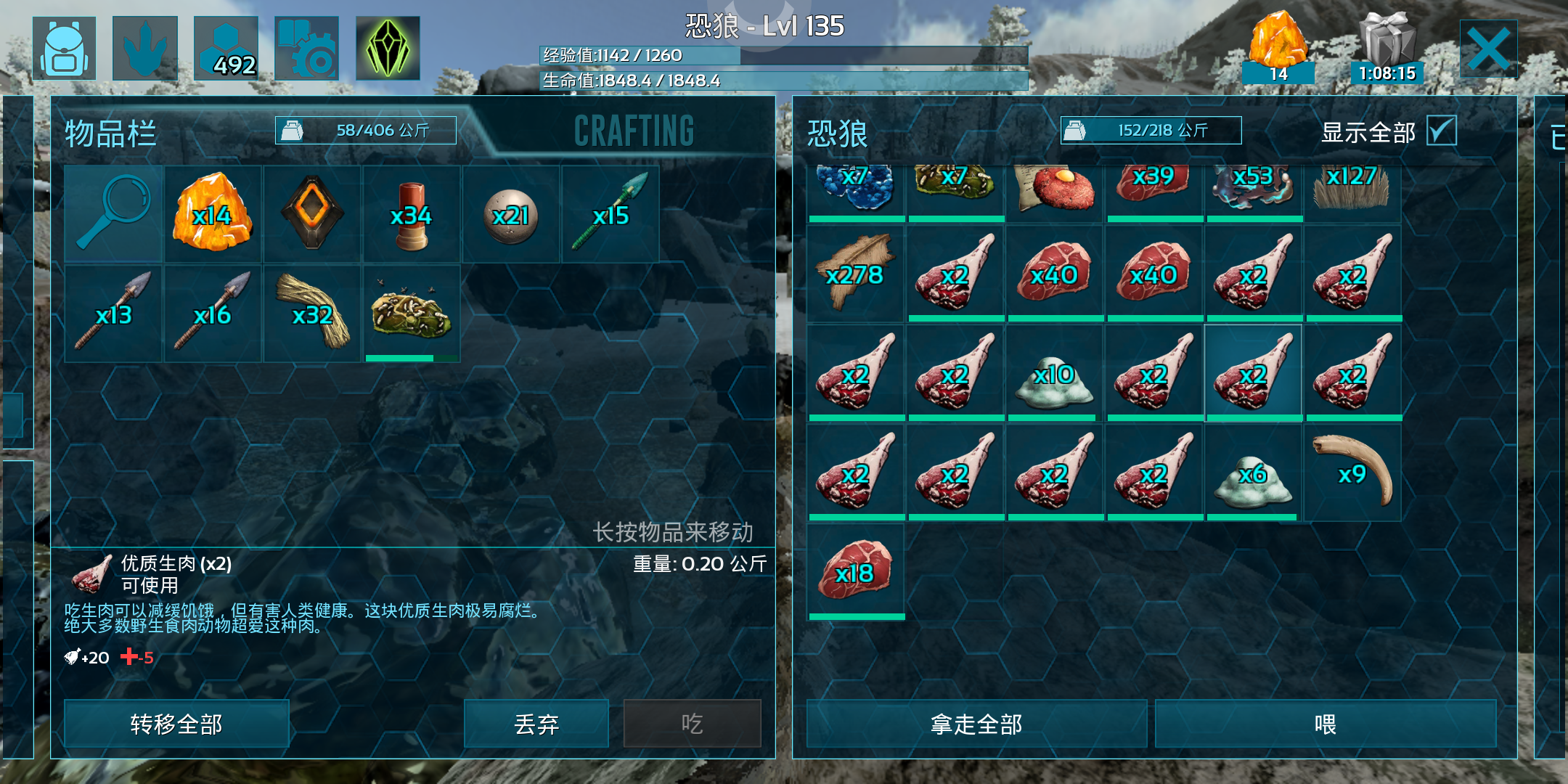1568x784 pixels.
Task: Click the 喂 feed button
Action: [x=1326, y=724]
